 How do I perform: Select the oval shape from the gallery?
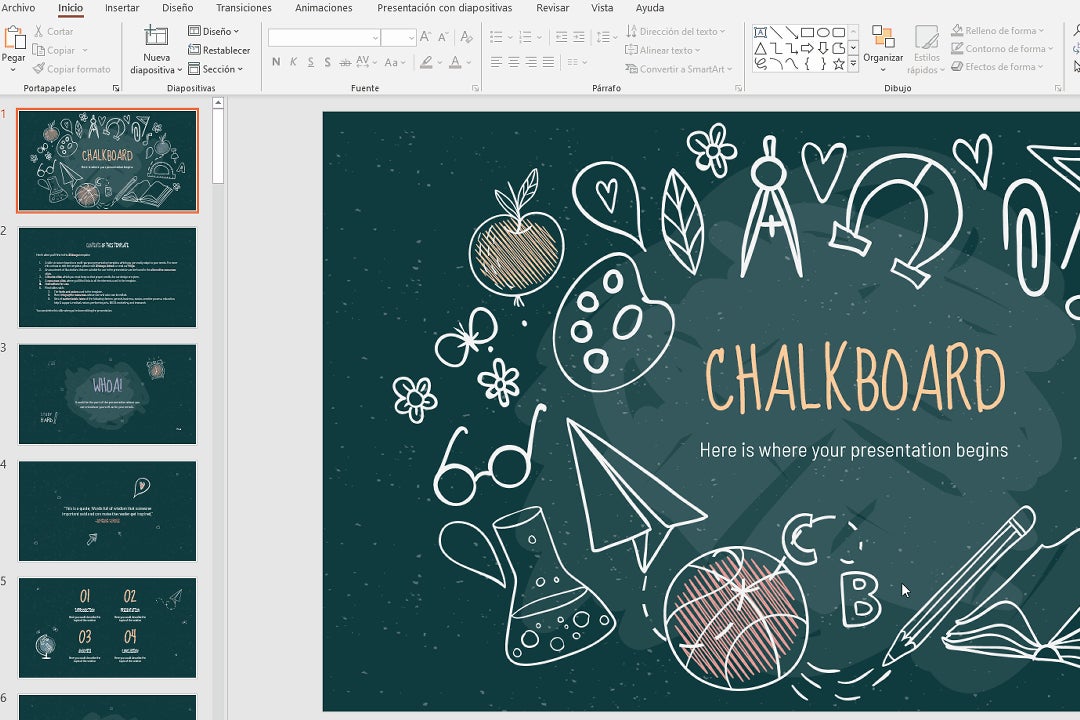click(x=823, y=32)
